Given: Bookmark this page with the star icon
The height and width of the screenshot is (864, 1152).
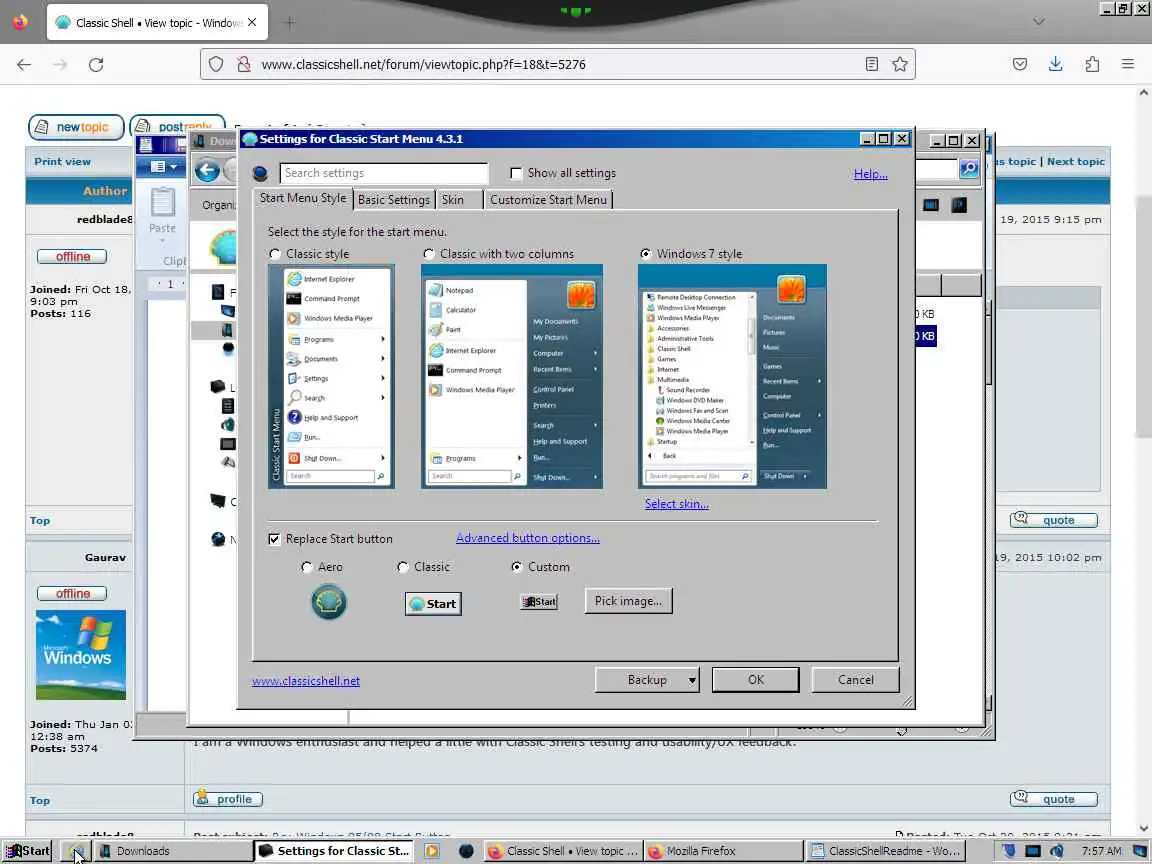Looking at the screenshot, I should coord(899,64).
